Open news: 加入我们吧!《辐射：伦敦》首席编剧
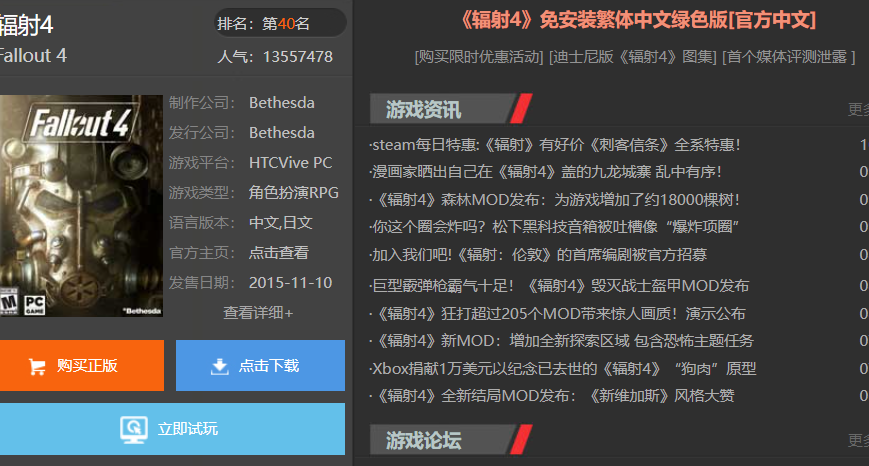The image size is (869, 466). coord(538,255)
